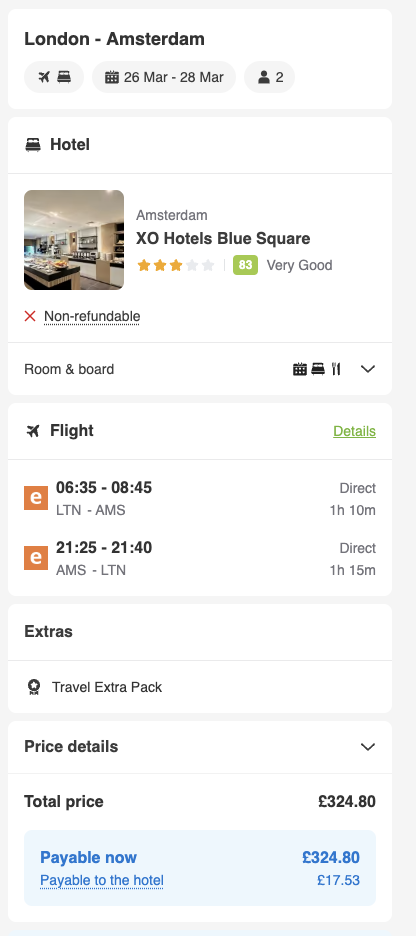Open flight Details link

(355, 431)
